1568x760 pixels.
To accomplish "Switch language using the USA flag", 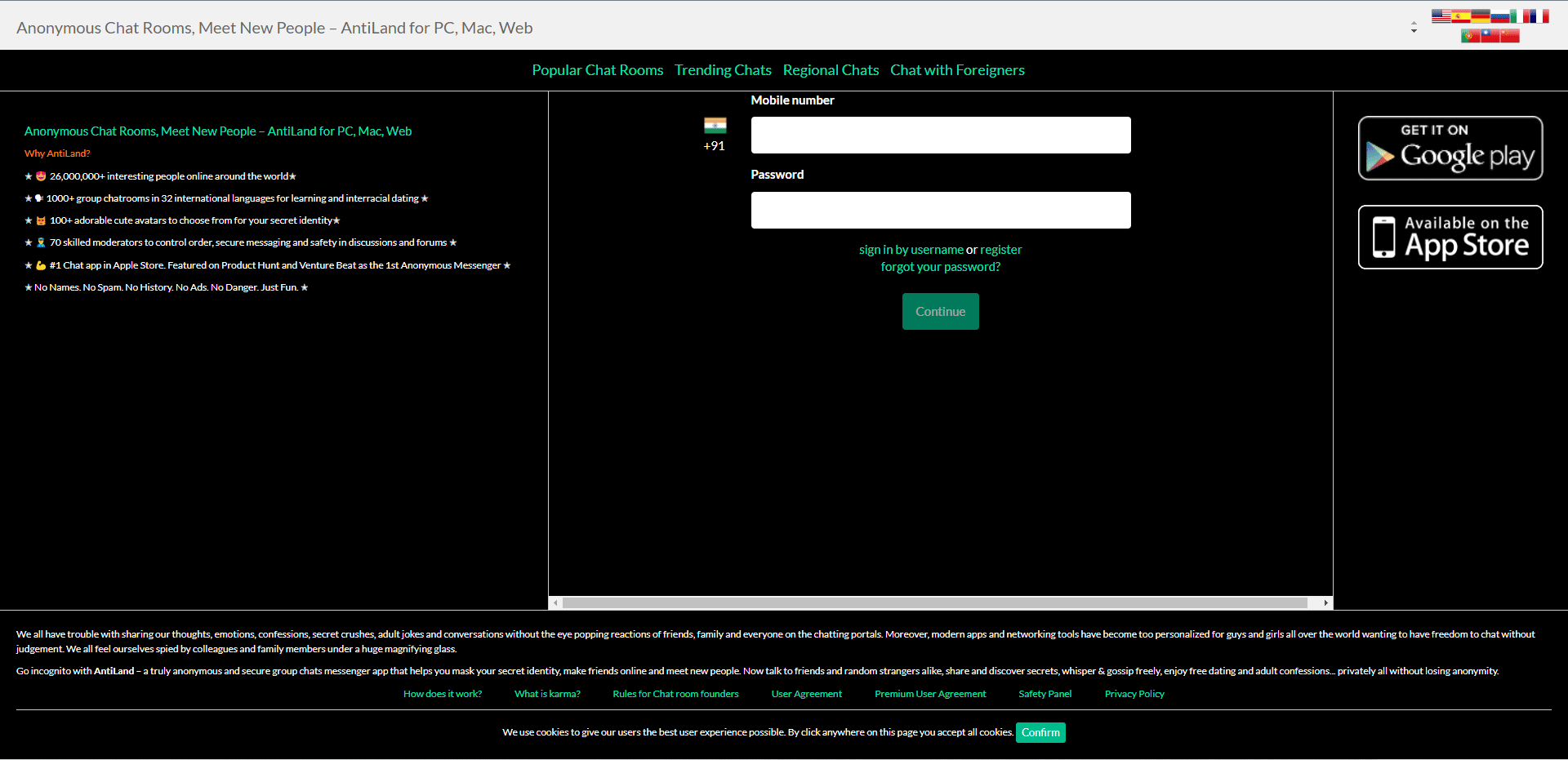I will tap(1441, 16).
